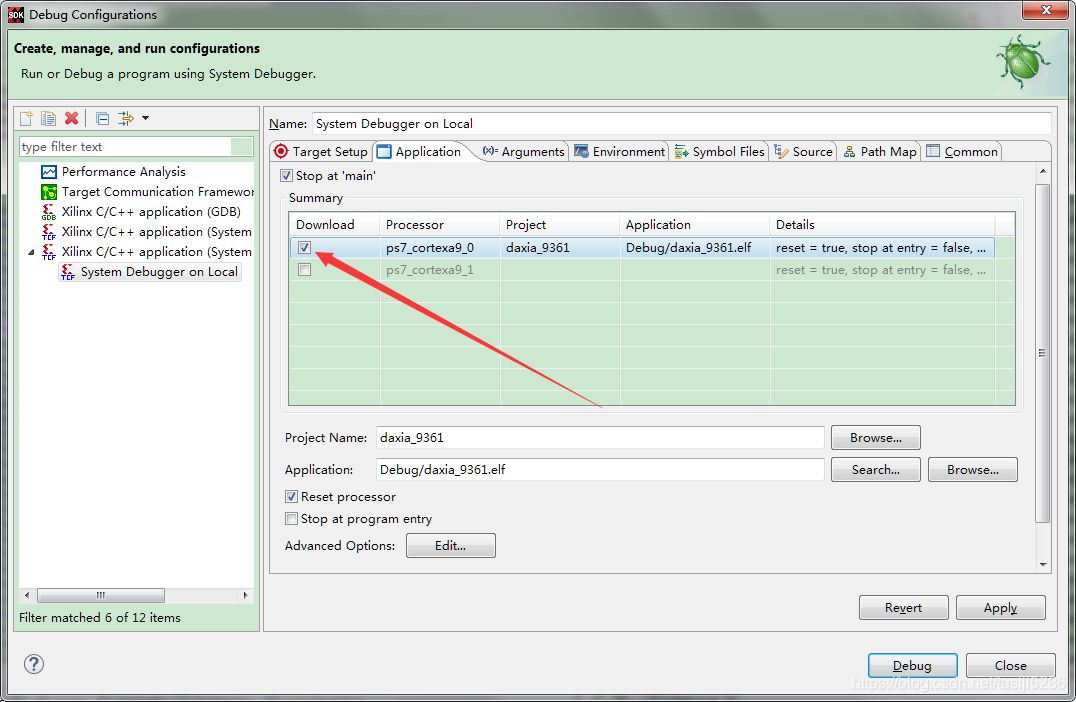Click scroll down arrow in Application panel
Viewport: 1076px width, 702px height.
[1043, 565]
